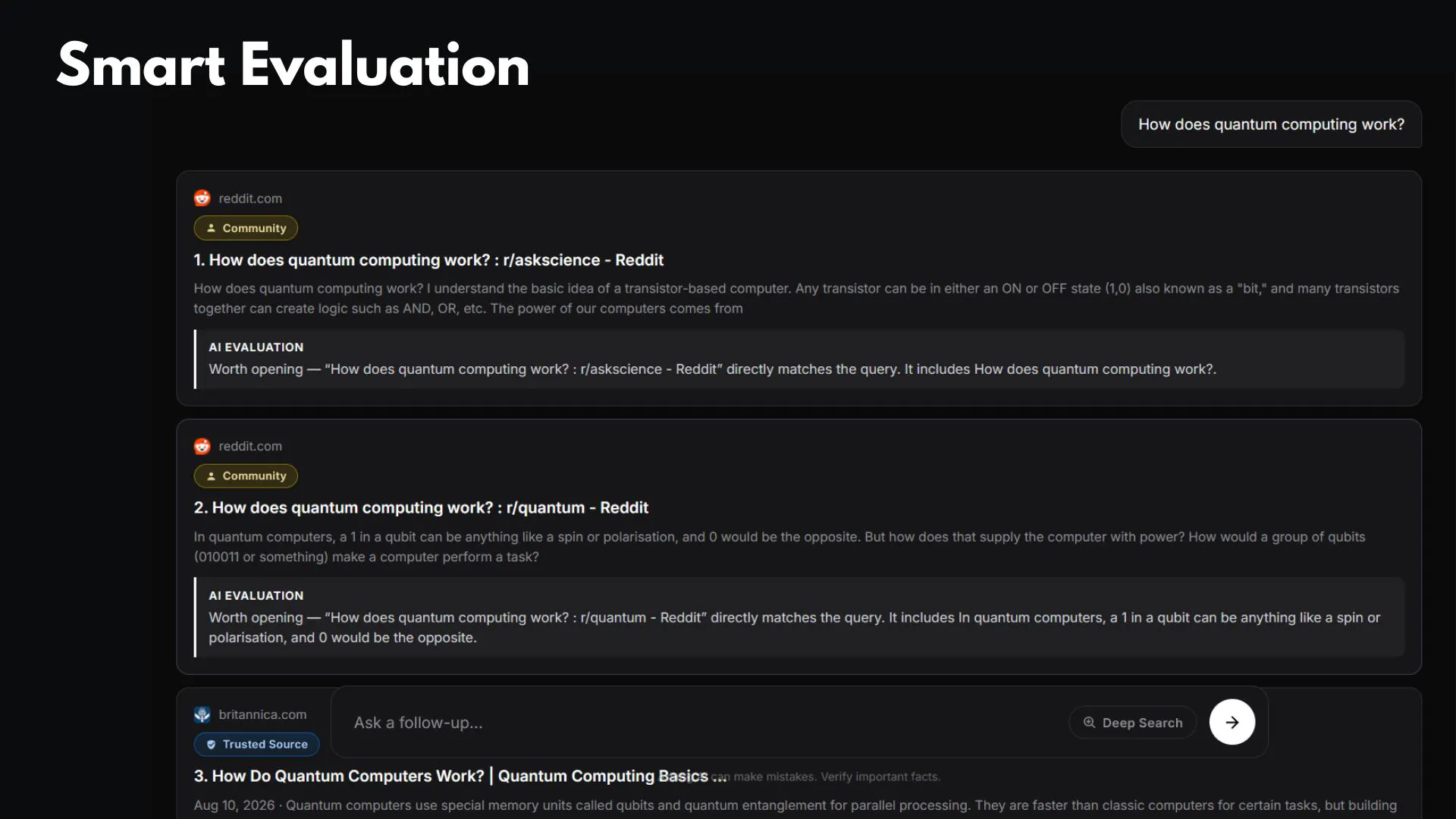Click the send arrow button in follow-up box
Image resolution: width=1456 pixels, height=819 pixels.
pyautogui.click(x=1232, y=722)
